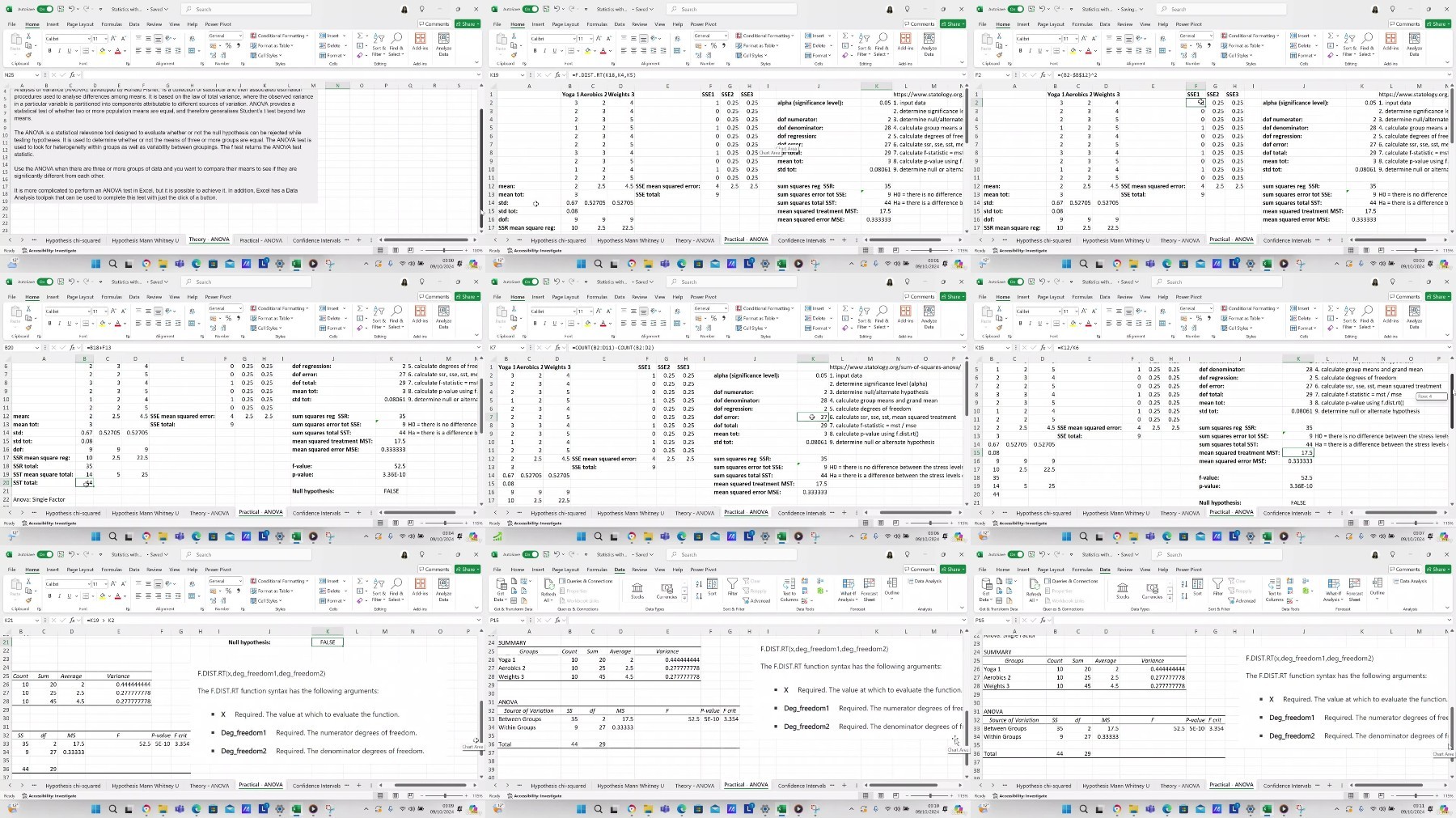Viewport: 1456px width, 818px height.
Task: Click the Save icon in the N25 window
Action: [61, 9]
